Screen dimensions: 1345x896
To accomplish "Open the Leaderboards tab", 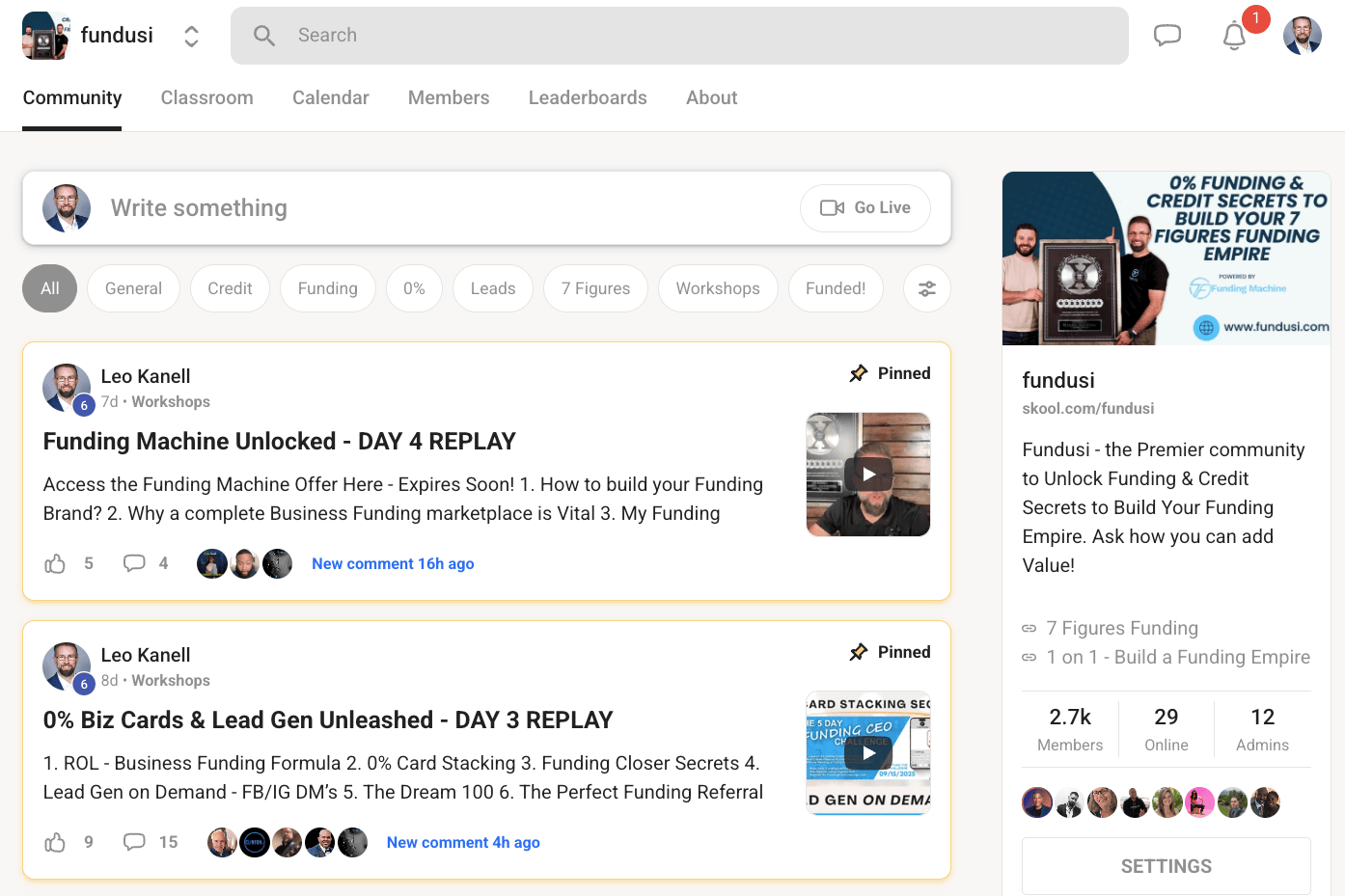I will tap(588, 97).
